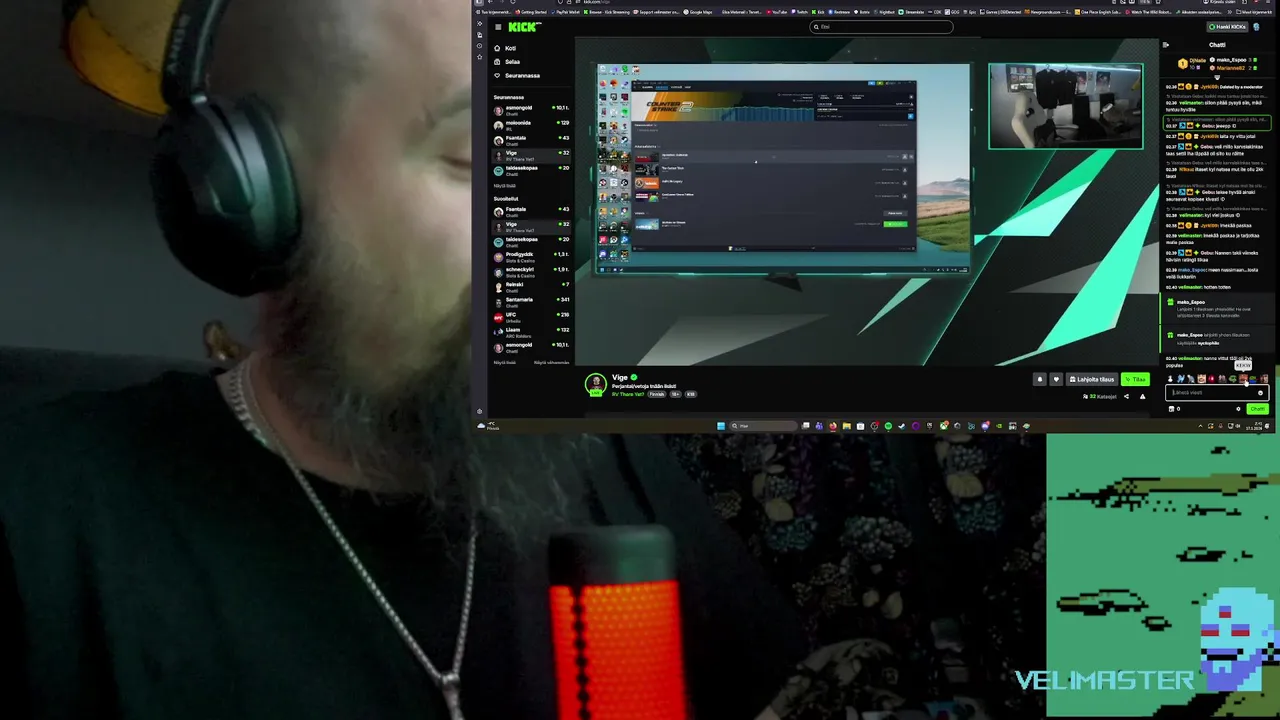Open the emoji picker in chat input
This screenshot has width=1280, height=720.
coord(1260,393)
